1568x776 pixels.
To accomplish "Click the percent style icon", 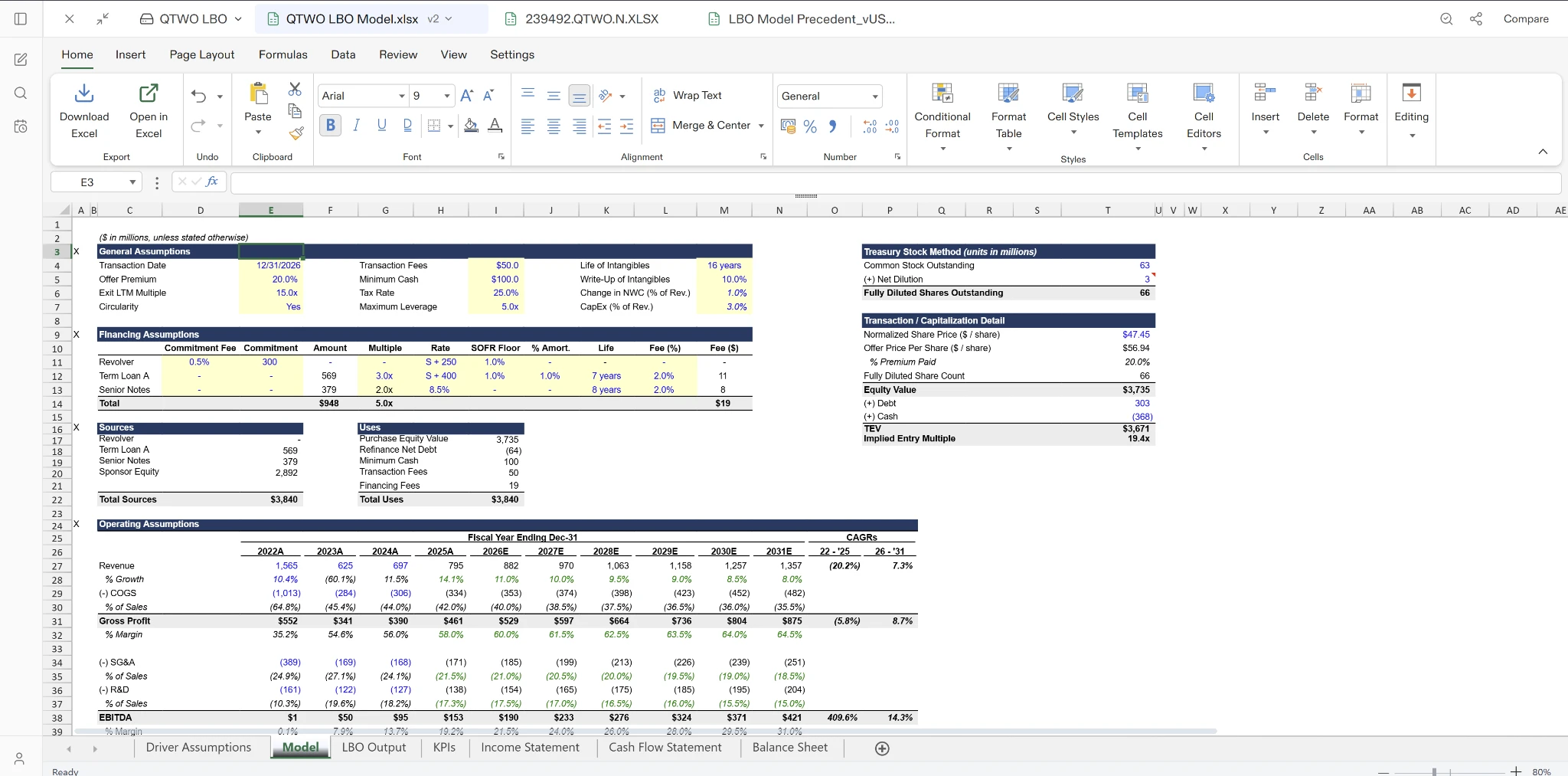I will click(810, 126).
